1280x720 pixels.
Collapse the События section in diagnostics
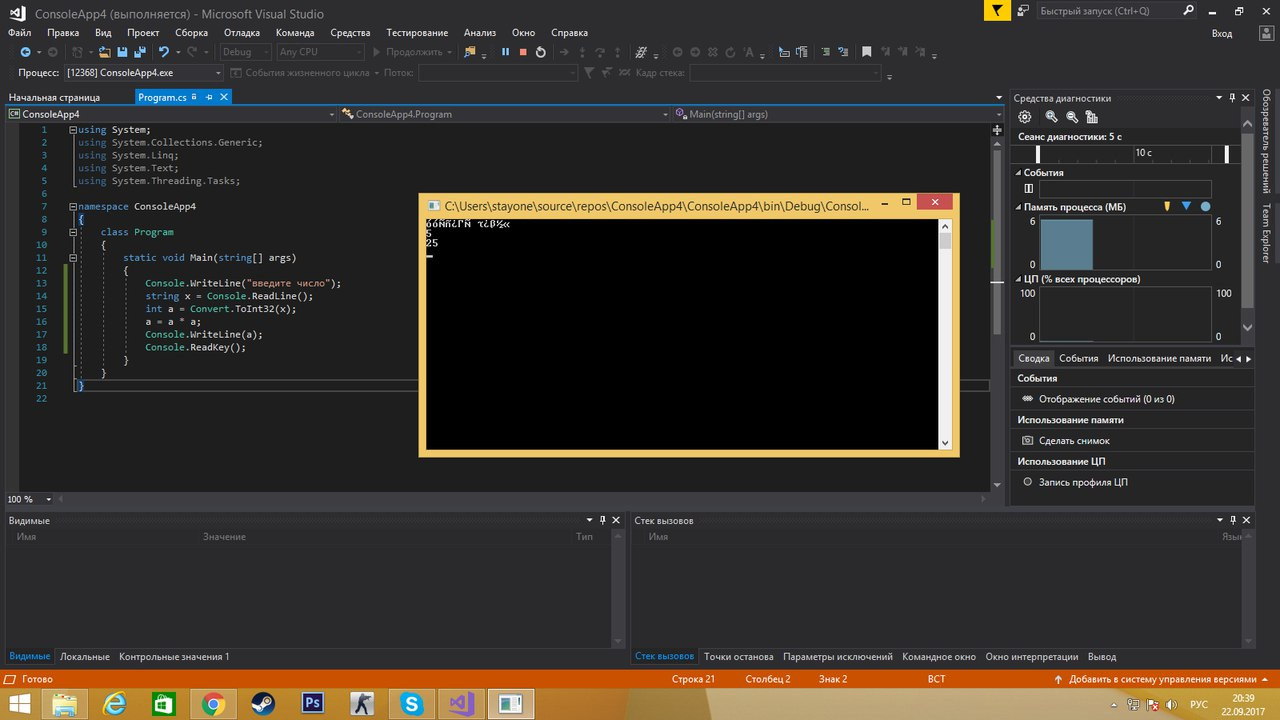tap(1018, 173)
